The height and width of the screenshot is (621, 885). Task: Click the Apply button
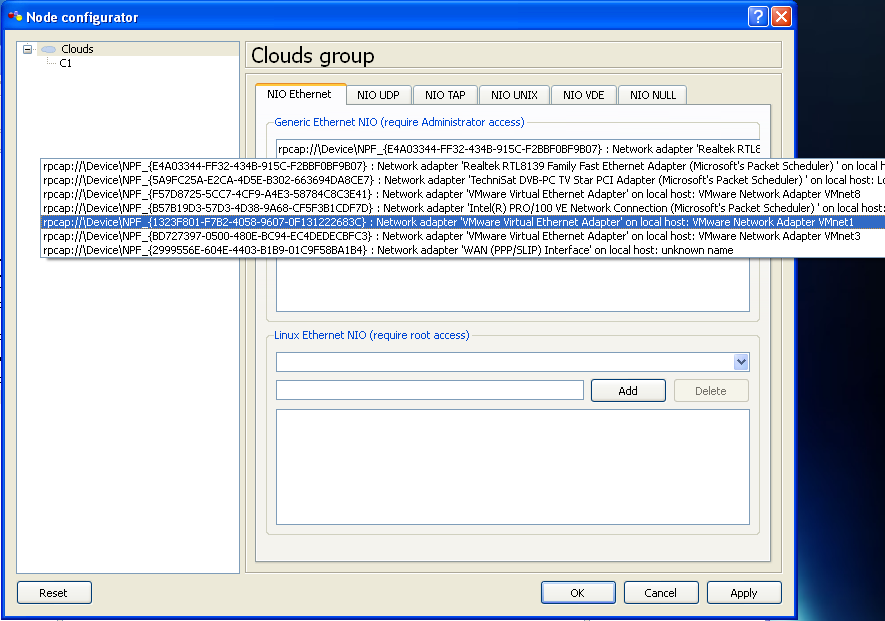tap(744, 593)
